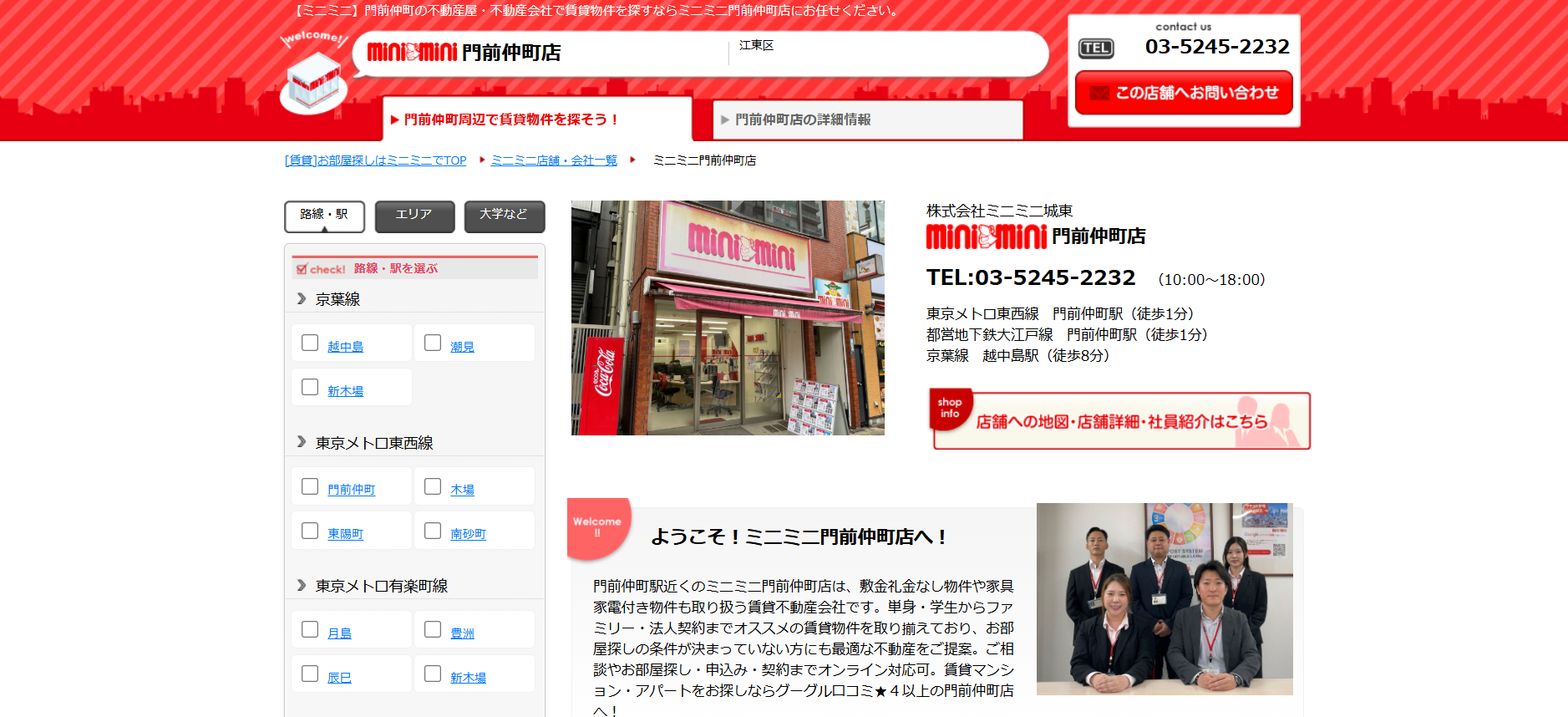1568x717 pixels.
Task: Check the 門前仲町 station checkbox
Action: (310, 486)
